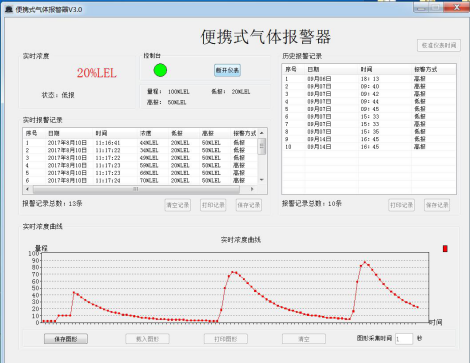Click the 校准仪表时间 button

coord(439,45)
